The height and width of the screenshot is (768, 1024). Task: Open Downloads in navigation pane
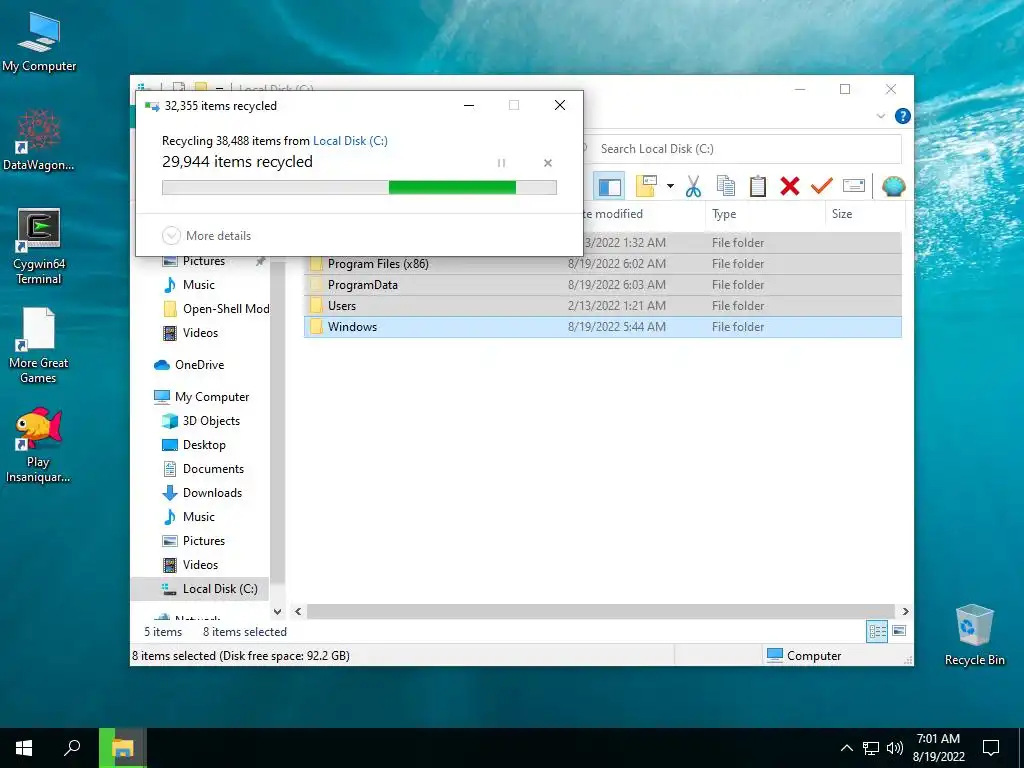coord(202,493)
